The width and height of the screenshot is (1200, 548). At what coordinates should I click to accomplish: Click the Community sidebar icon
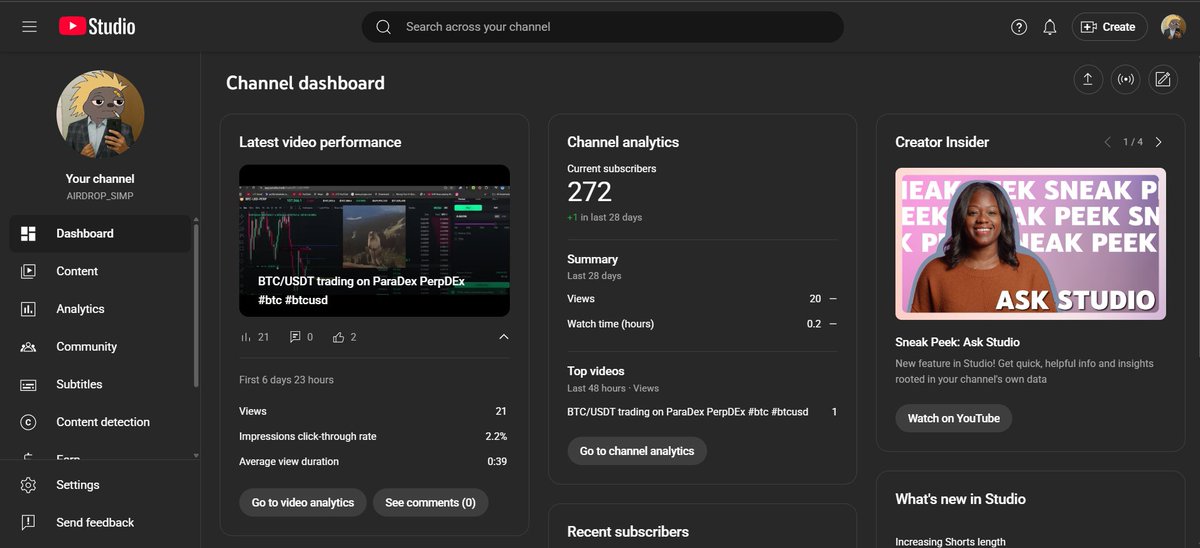click(28, 347)
